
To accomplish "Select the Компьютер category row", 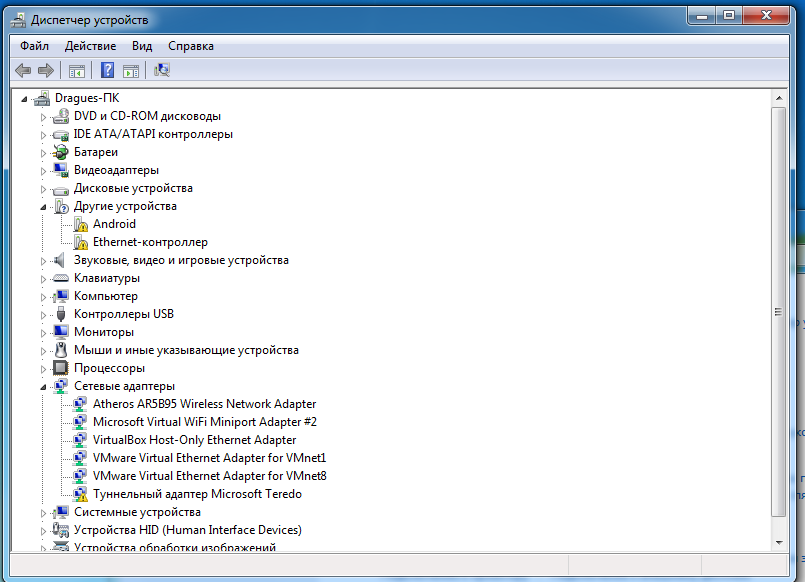I will (106, 296).
